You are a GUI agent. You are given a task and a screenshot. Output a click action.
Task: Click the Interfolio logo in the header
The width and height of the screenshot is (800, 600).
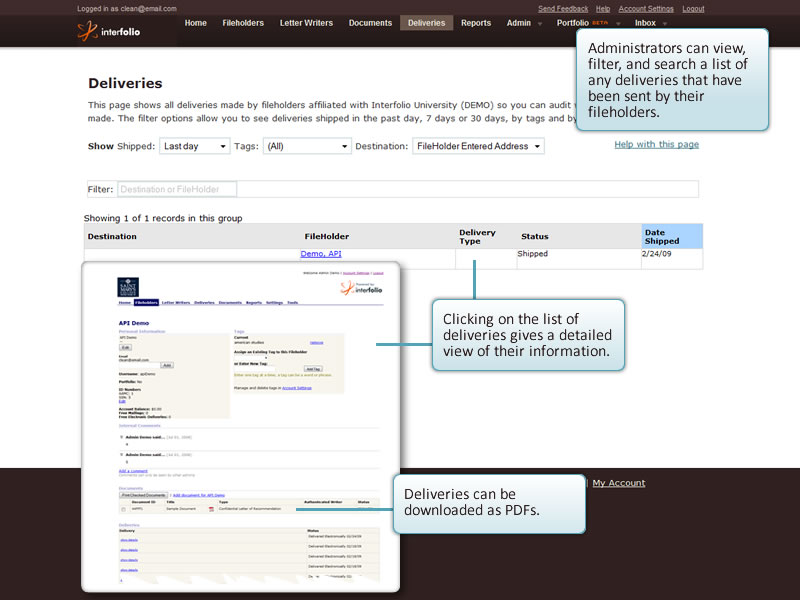(x=109, y=31)
